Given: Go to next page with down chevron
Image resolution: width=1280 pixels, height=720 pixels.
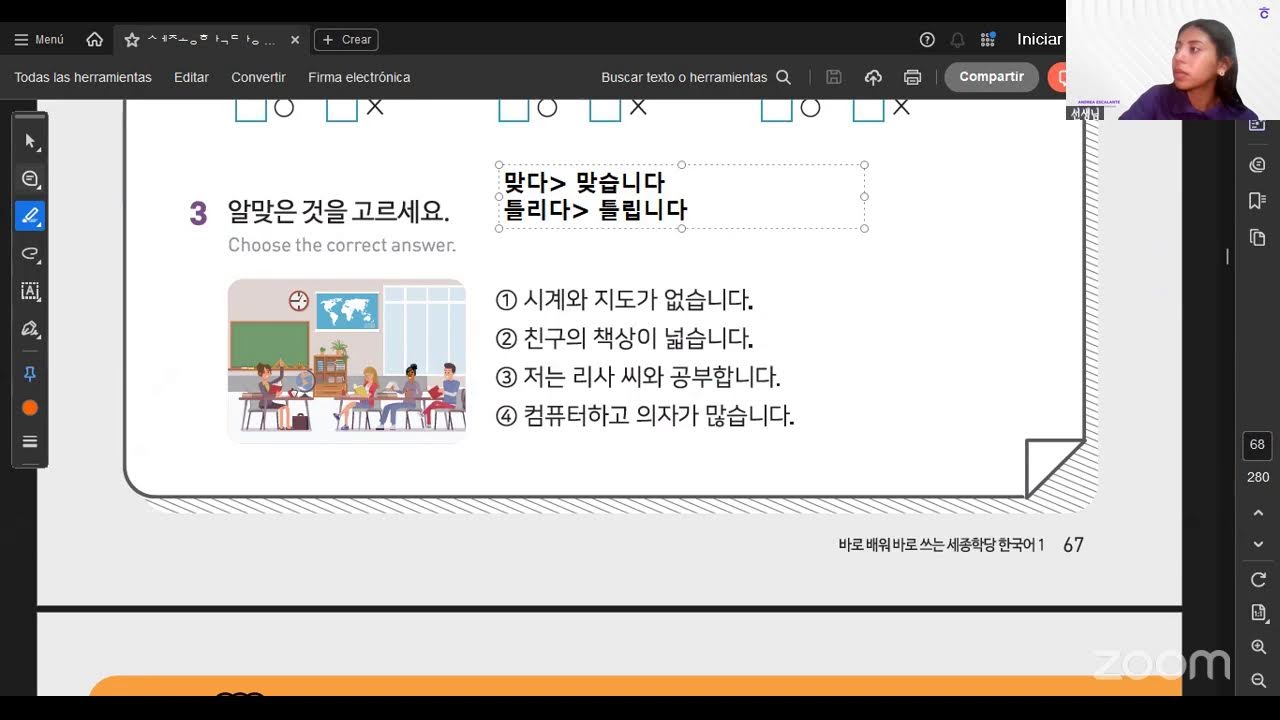Looking at the screenshot, I should pyautogui.click(x=1258, y=545).
